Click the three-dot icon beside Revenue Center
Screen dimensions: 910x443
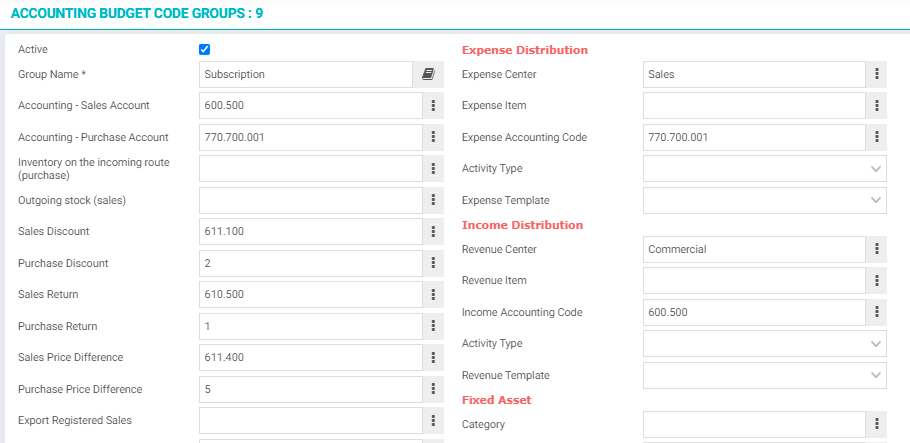coord(876,249)
